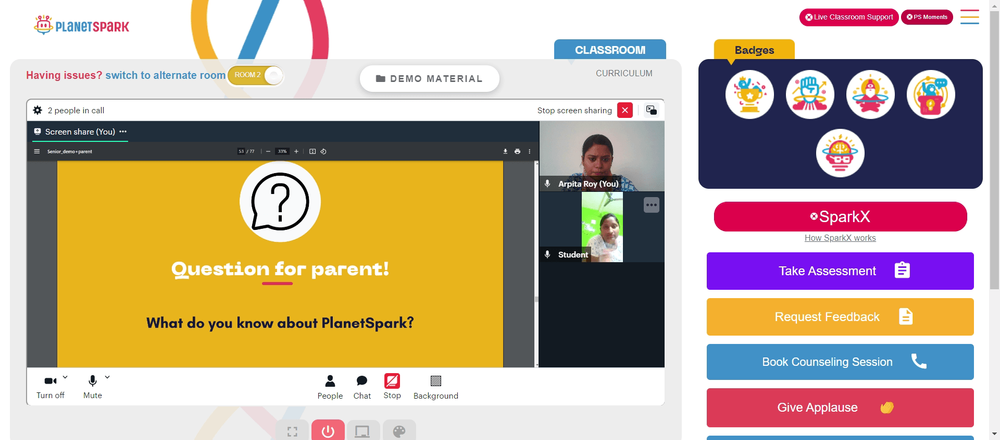Screen dimensions: 1000x440
Task: Click the trophy star badge
Action: point(749,94)
